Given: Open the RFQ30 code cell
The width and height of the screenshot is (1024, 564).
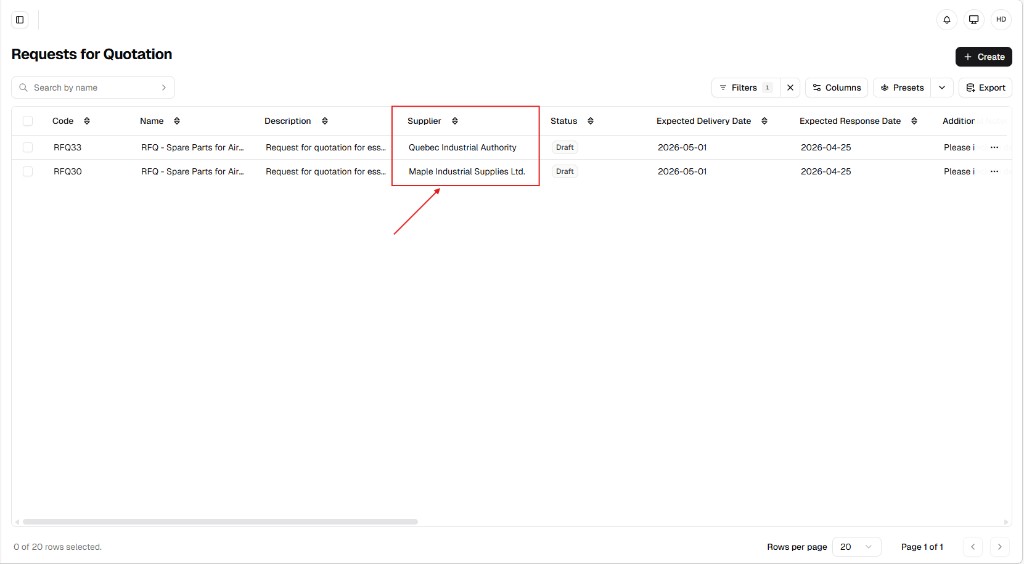Looking at the screenshot, I should [x=67, y=172].
